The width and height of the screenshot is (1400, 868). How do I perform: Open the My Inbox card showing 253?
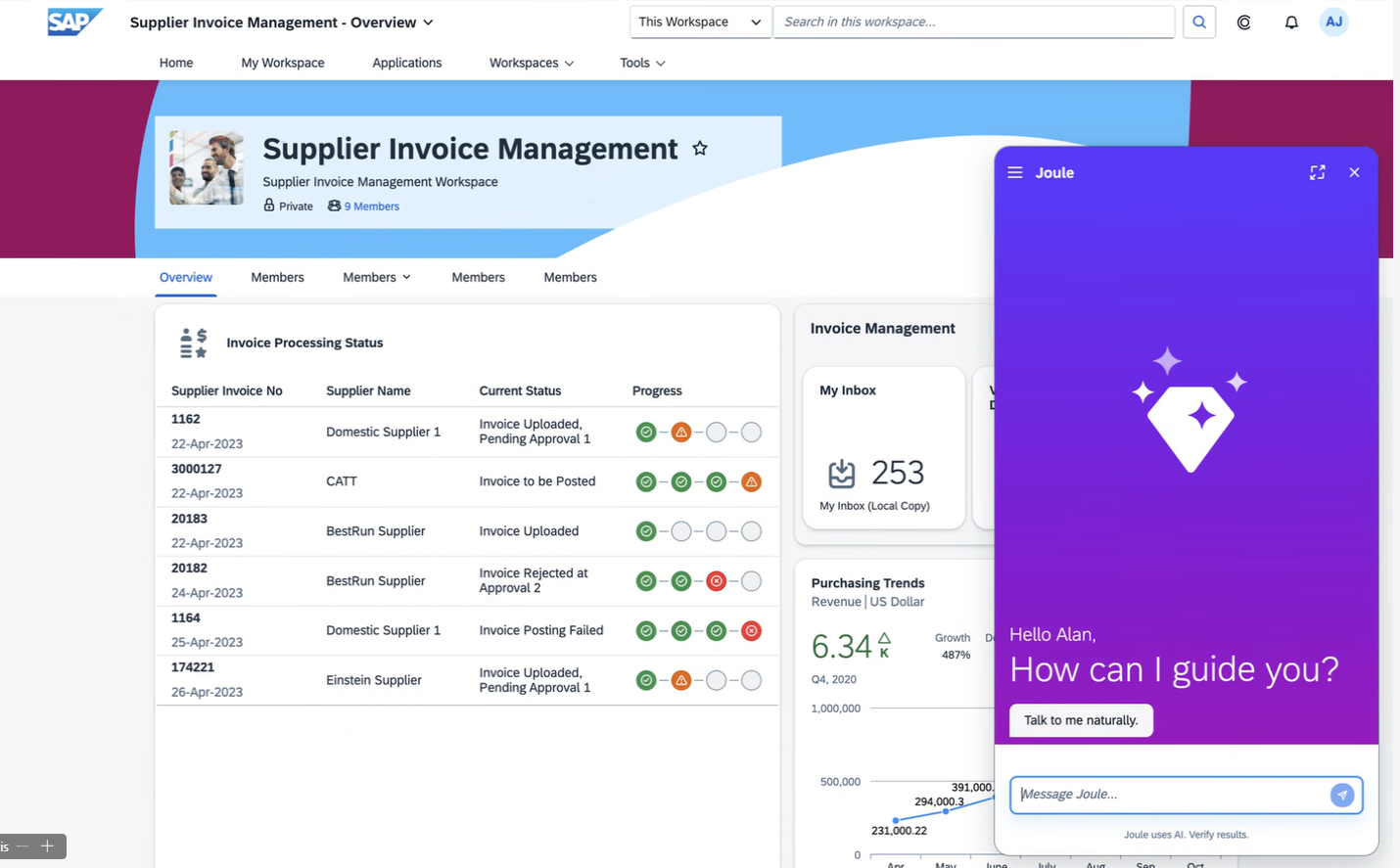pyautogui.click(x=884, y=448)
